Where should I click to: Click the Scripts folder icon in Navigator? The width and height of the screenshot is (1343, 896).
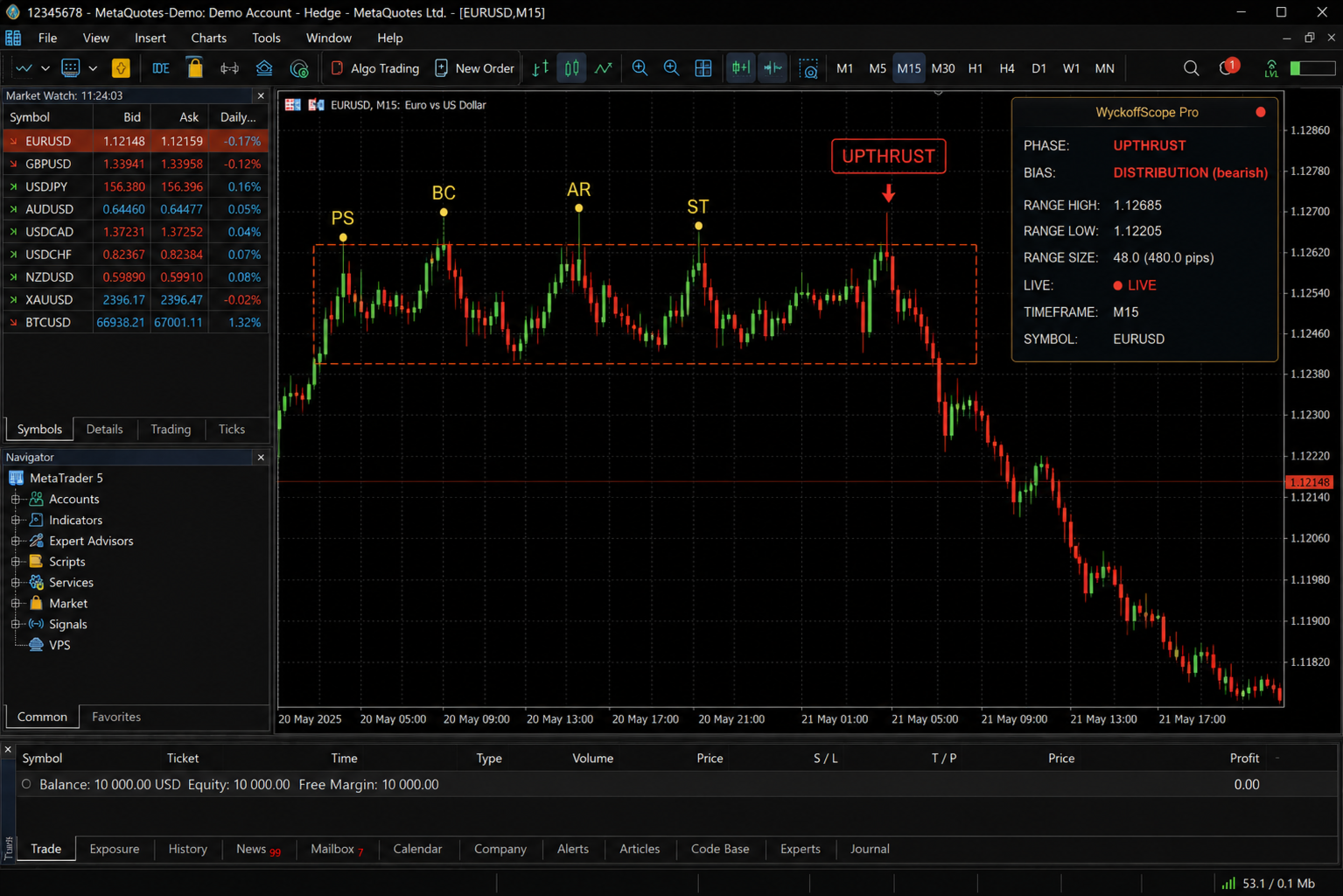(x=37, y=562)
